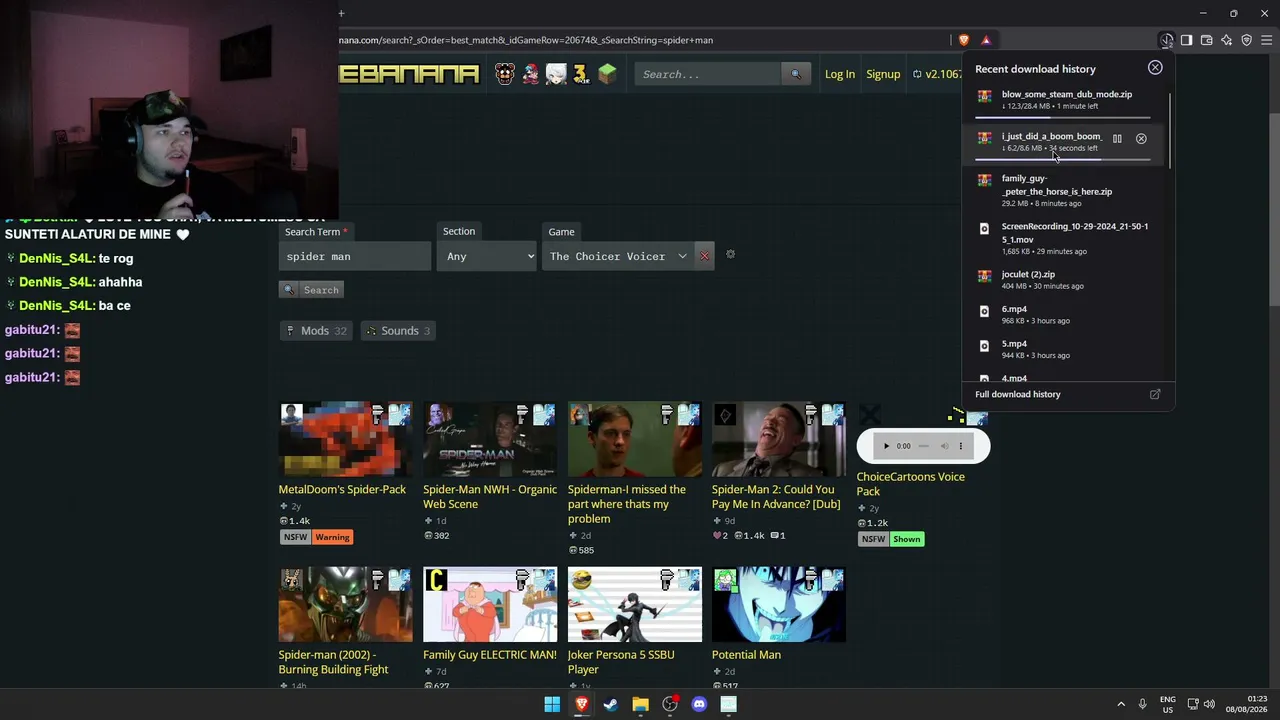Open Spider-man (2002) - Burning Building Fight link
This screenshot has height=720, width=1280.
click(333, 662)
